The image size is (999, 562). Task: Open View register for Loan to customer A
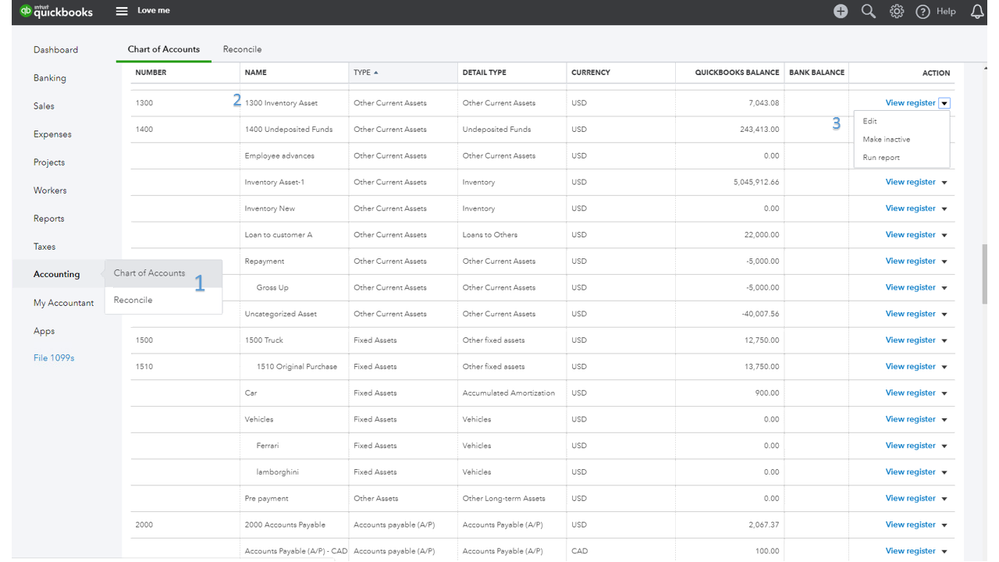coord(910,235)
